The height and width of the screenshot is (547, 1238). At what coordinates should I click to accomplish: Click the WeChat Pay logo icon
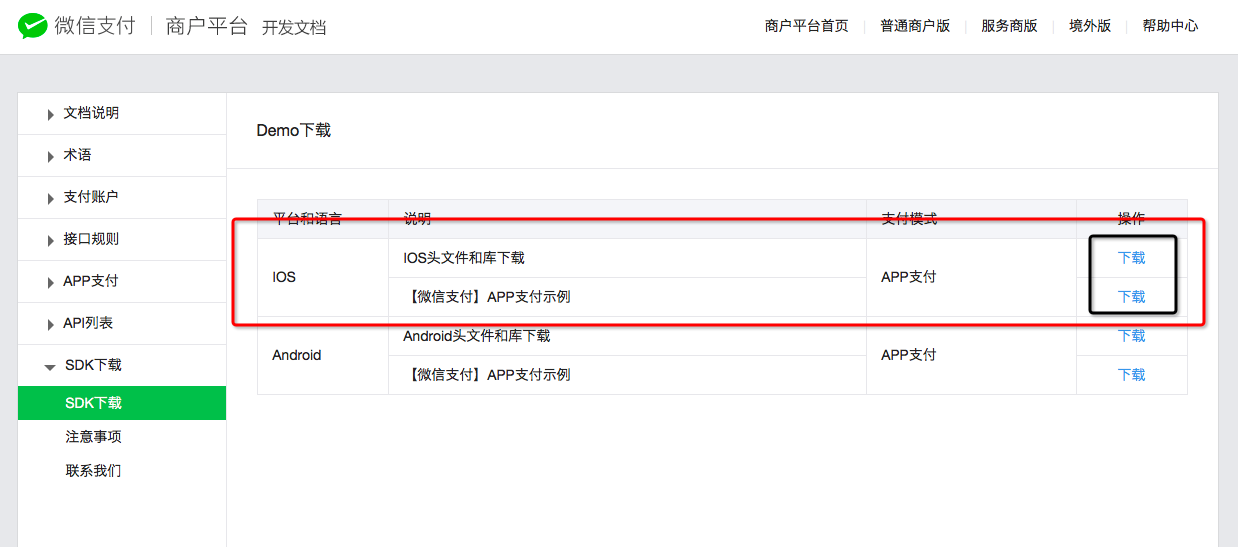[x=32, y=26]
